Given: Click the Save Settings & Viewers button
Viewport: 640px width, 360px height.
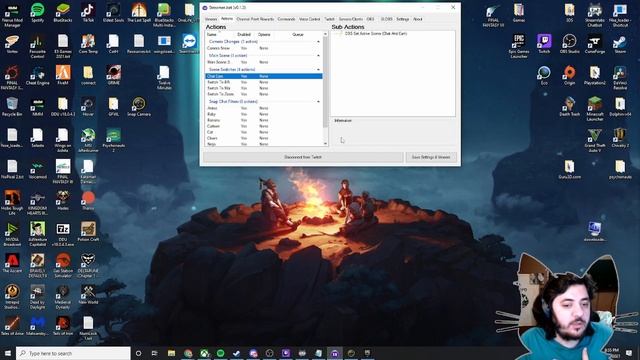Looking at the screenshot, I should pyautogui.click(x=431, y=157).
